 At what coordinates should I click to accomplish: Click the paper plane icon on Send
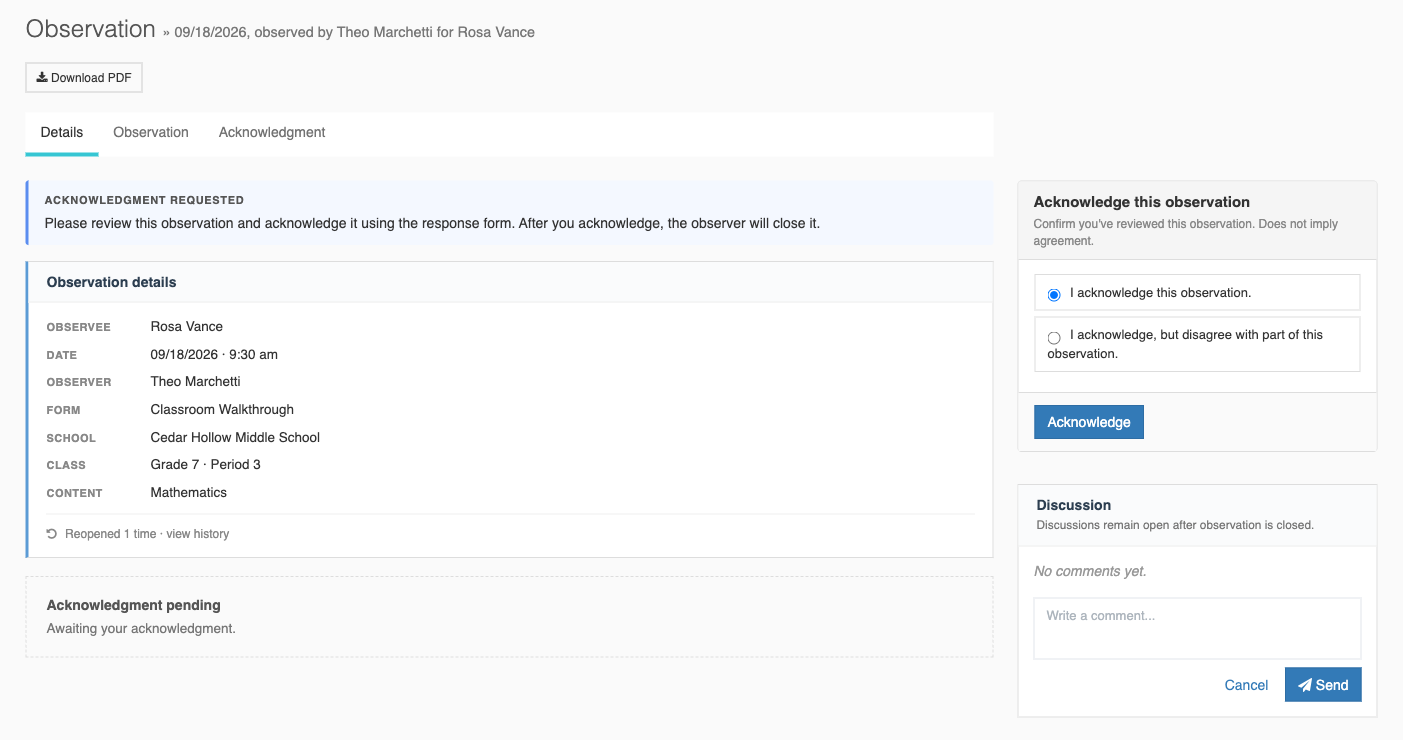coord(1305,685)
